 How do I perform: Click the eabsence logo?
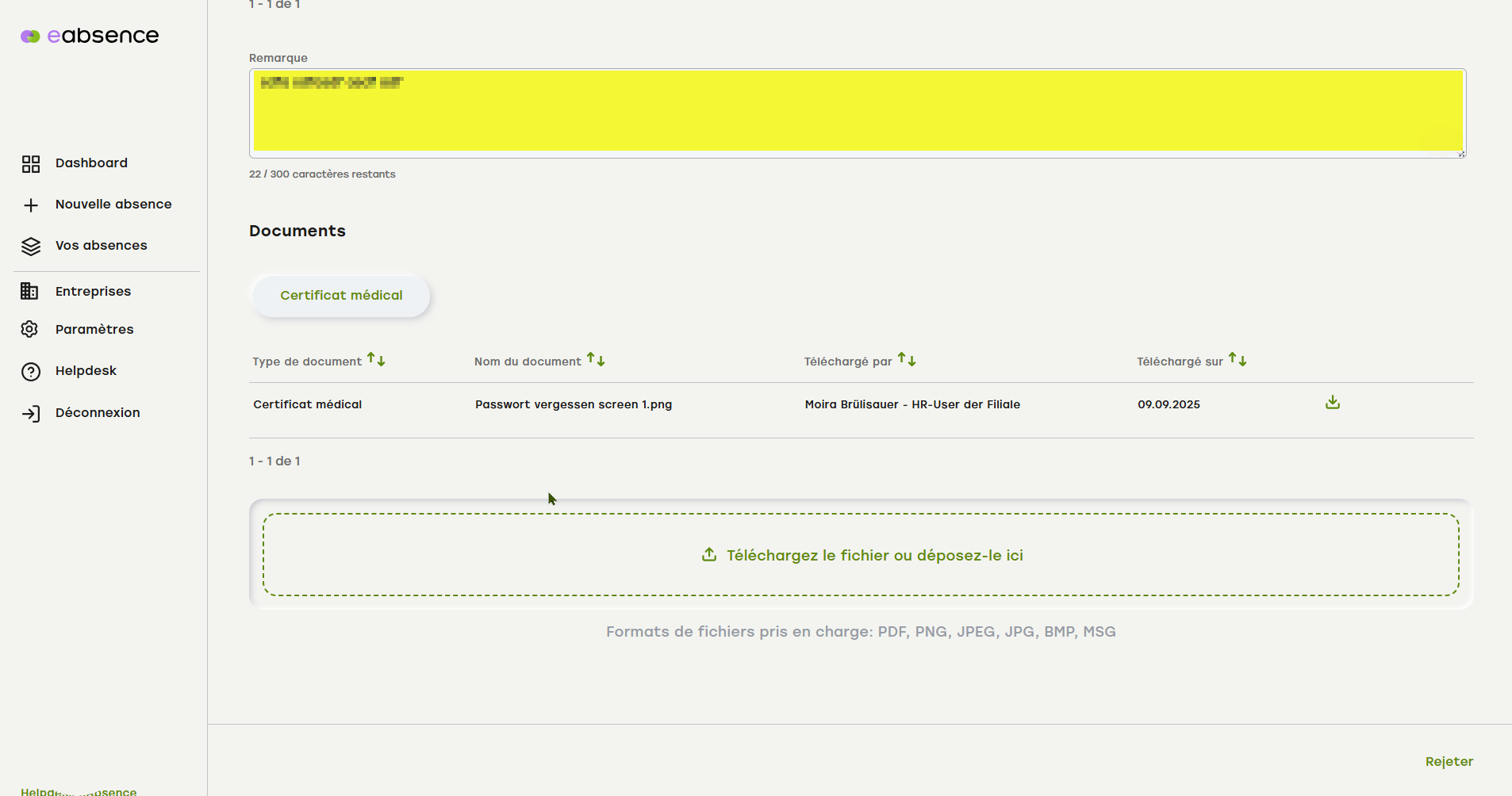90,36
